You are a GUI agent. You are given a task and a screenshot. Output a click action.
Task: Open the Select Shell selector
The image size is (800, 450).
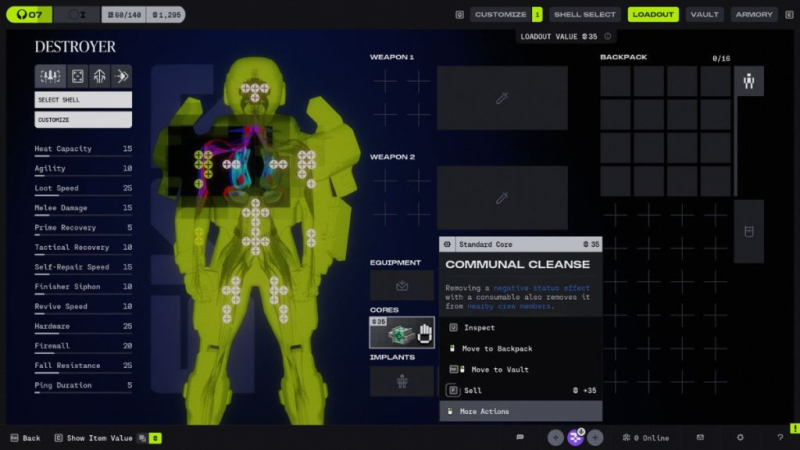(83, 100)
